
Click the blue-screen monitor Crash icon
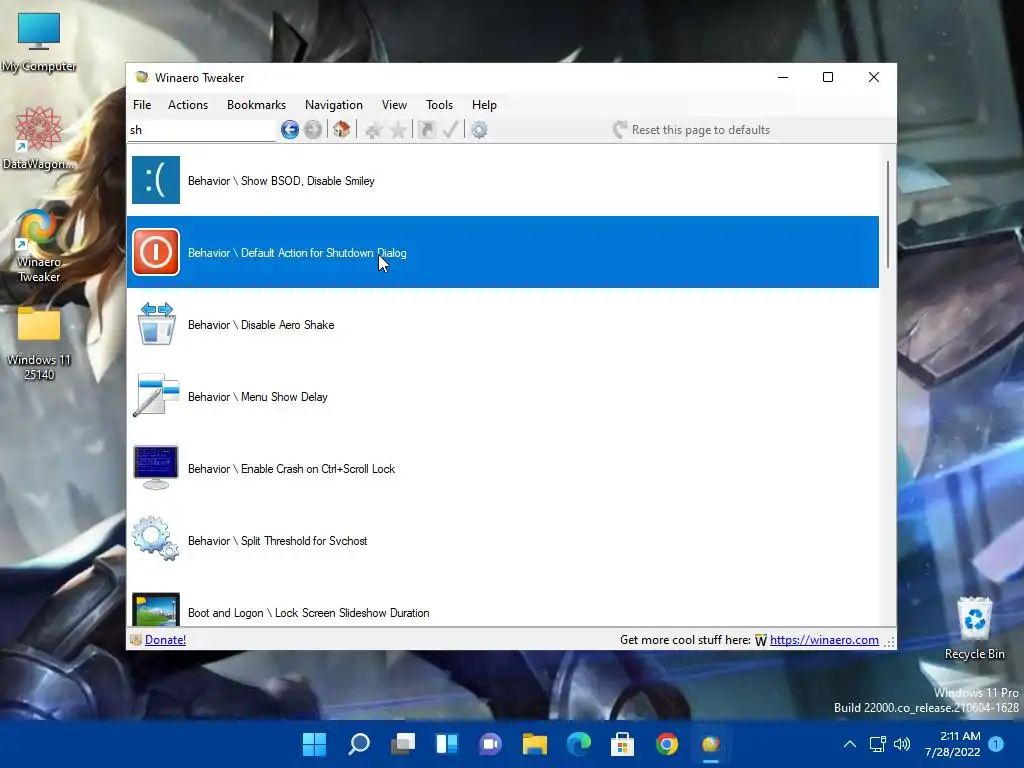[156, 468]
